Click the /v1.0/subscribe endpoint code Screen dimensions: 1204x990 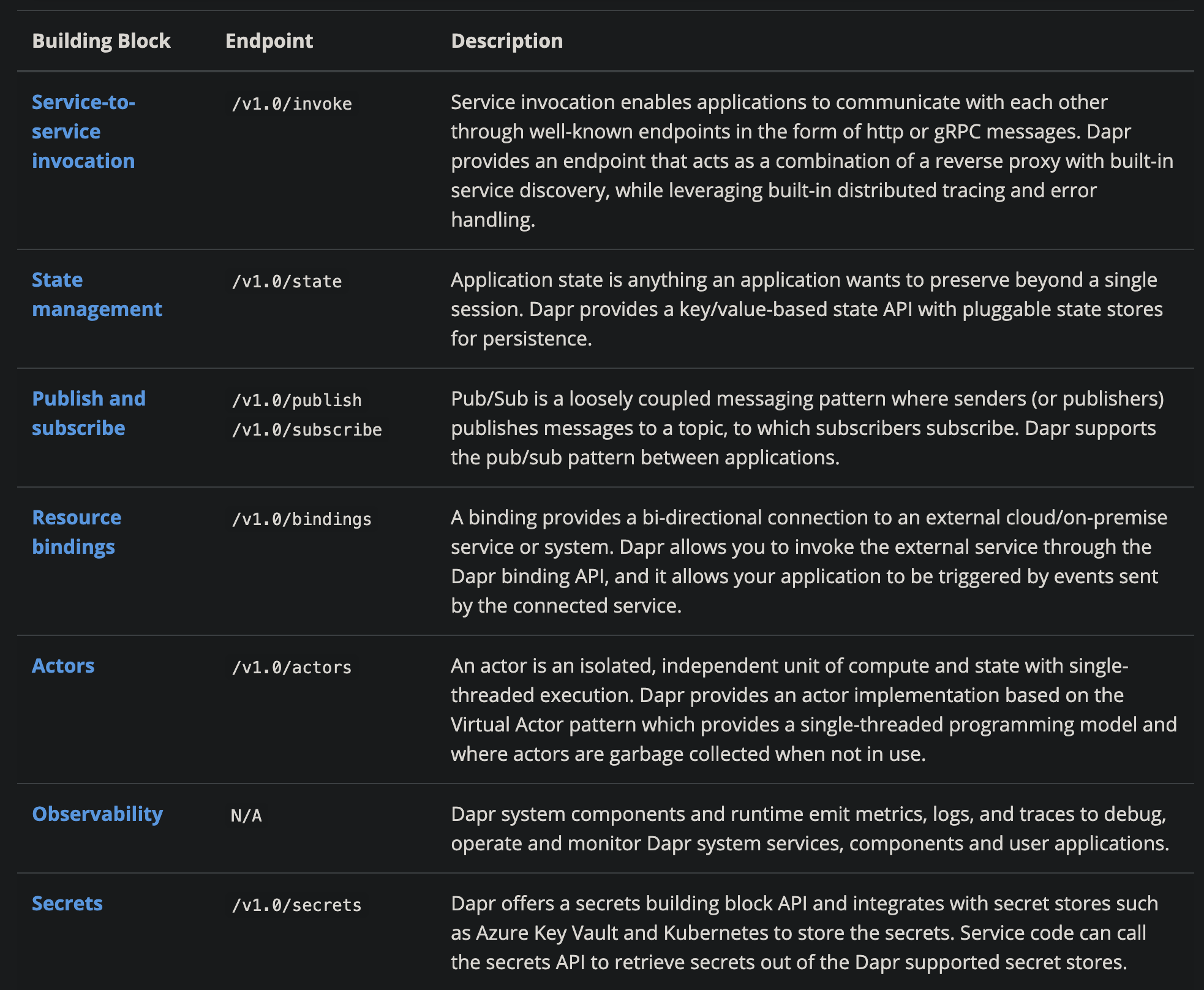click(x=306, y=429)
